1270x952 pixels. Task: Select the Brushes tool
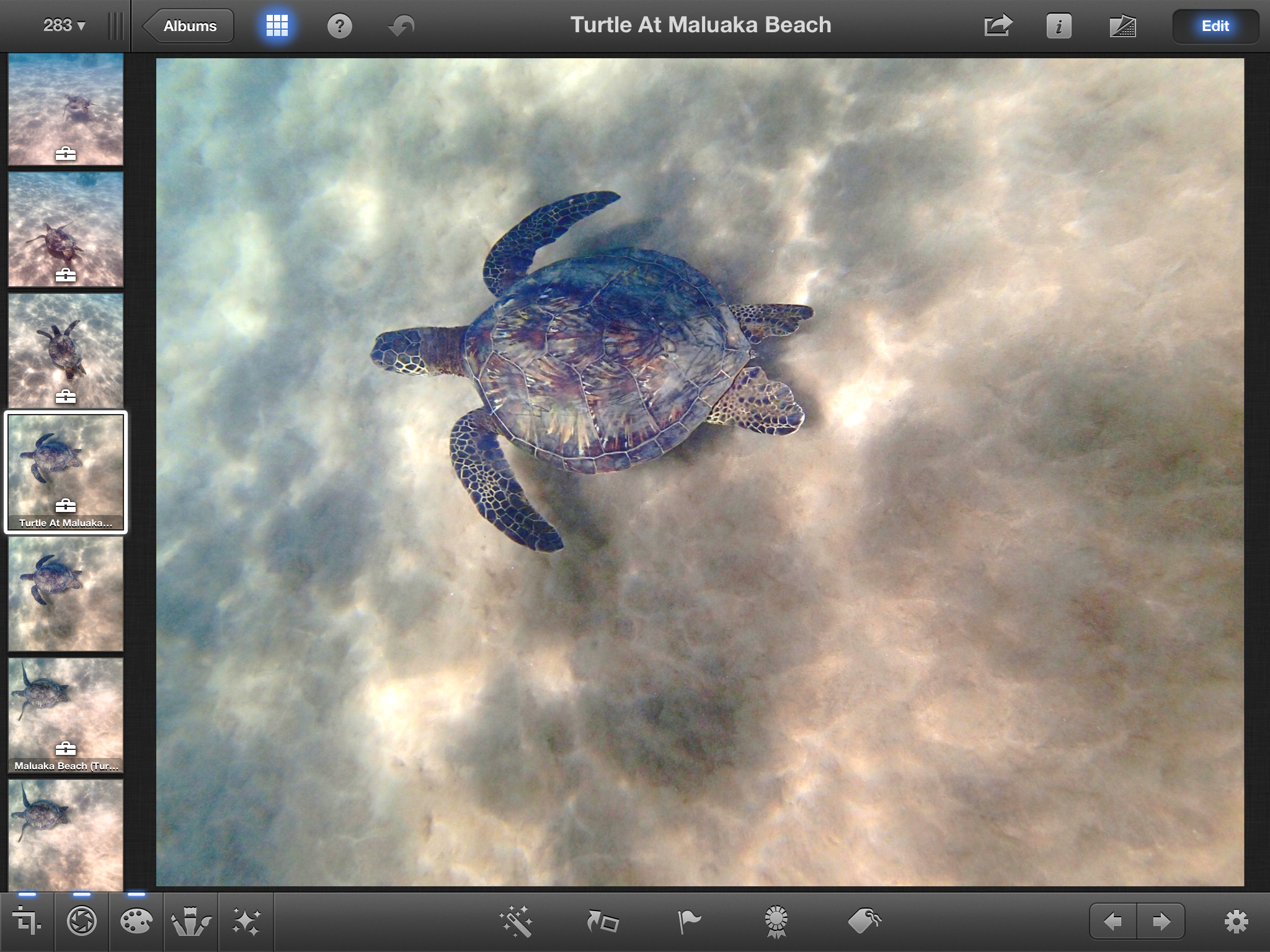tap(190, 922)
